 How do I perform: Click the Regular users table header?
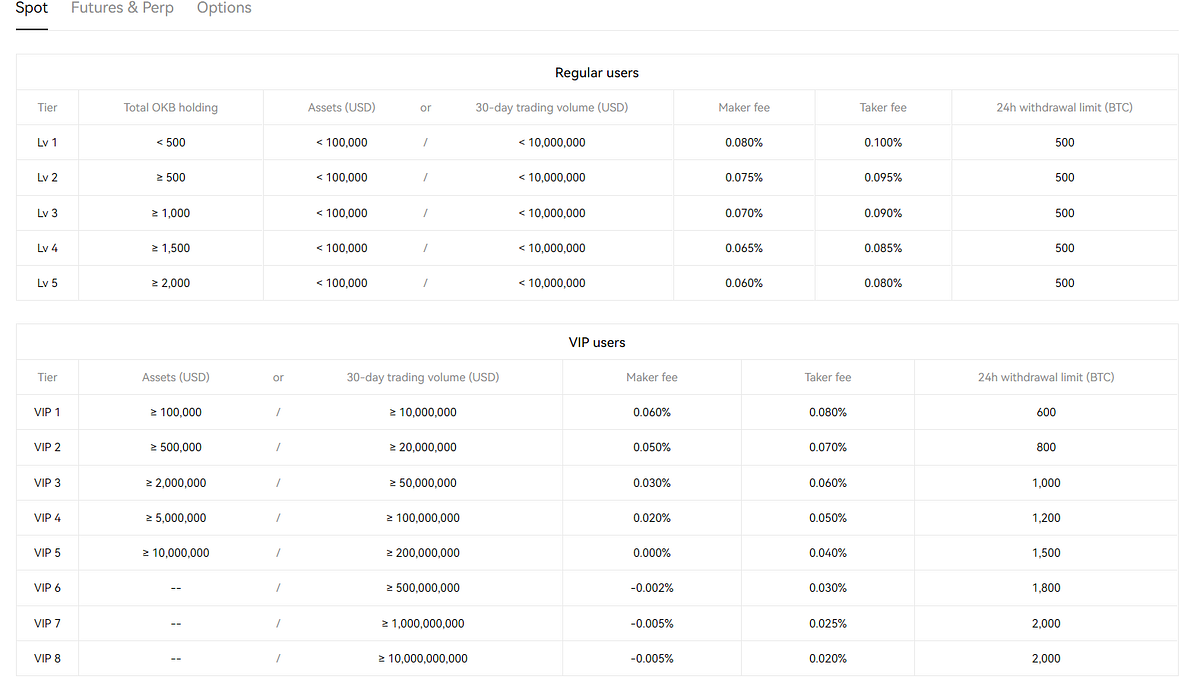coord(597,72)
